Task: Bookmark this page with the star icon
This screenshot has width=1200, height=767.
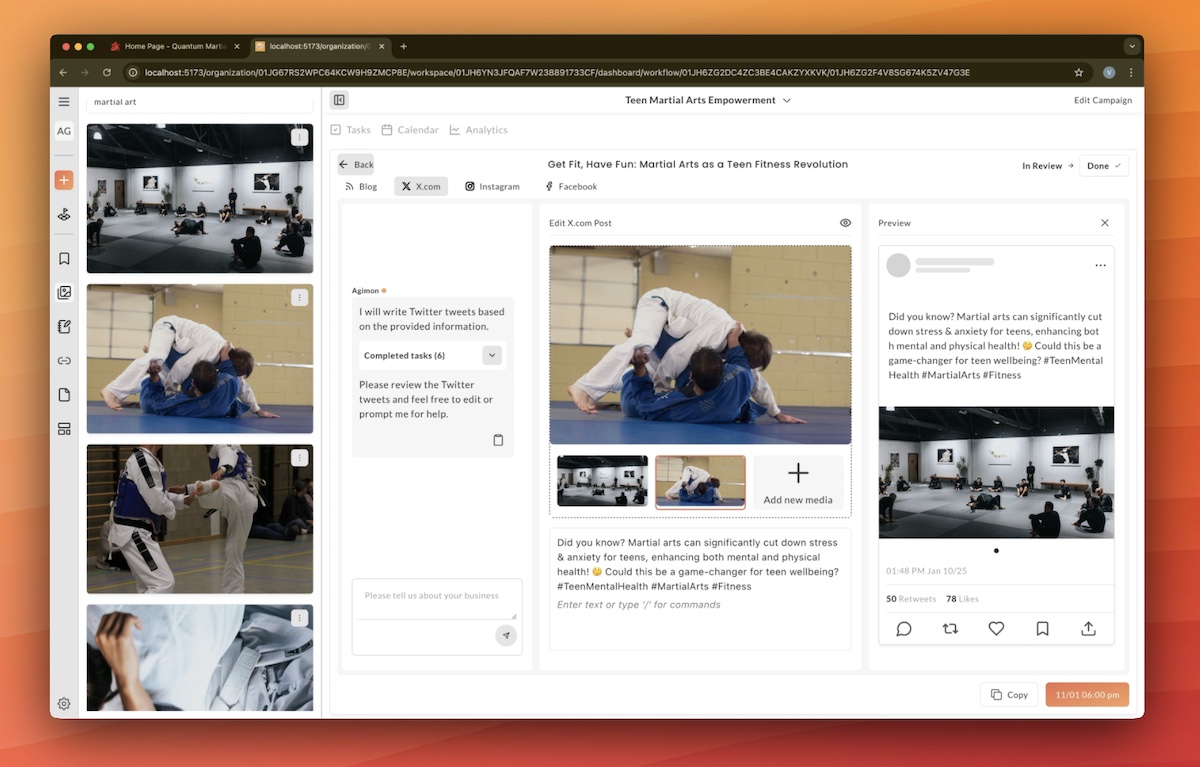Action: [1078, 72]
